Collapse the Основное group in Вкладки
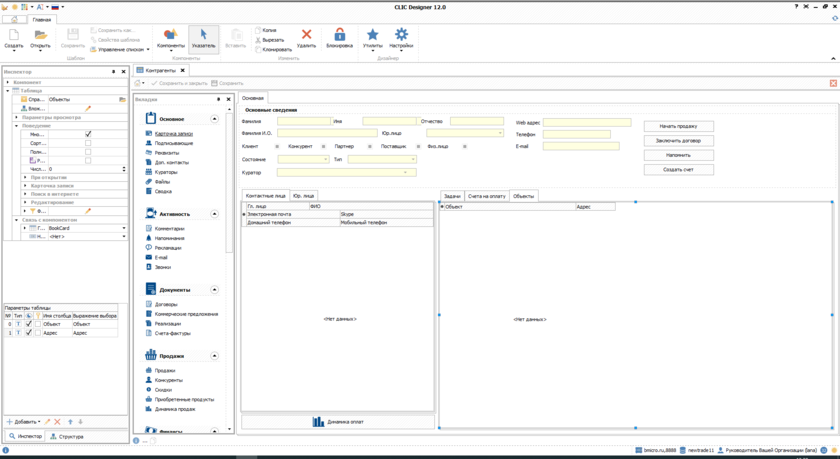The width and height of the screenshot is (840, 459). click(x=214, y=119)
